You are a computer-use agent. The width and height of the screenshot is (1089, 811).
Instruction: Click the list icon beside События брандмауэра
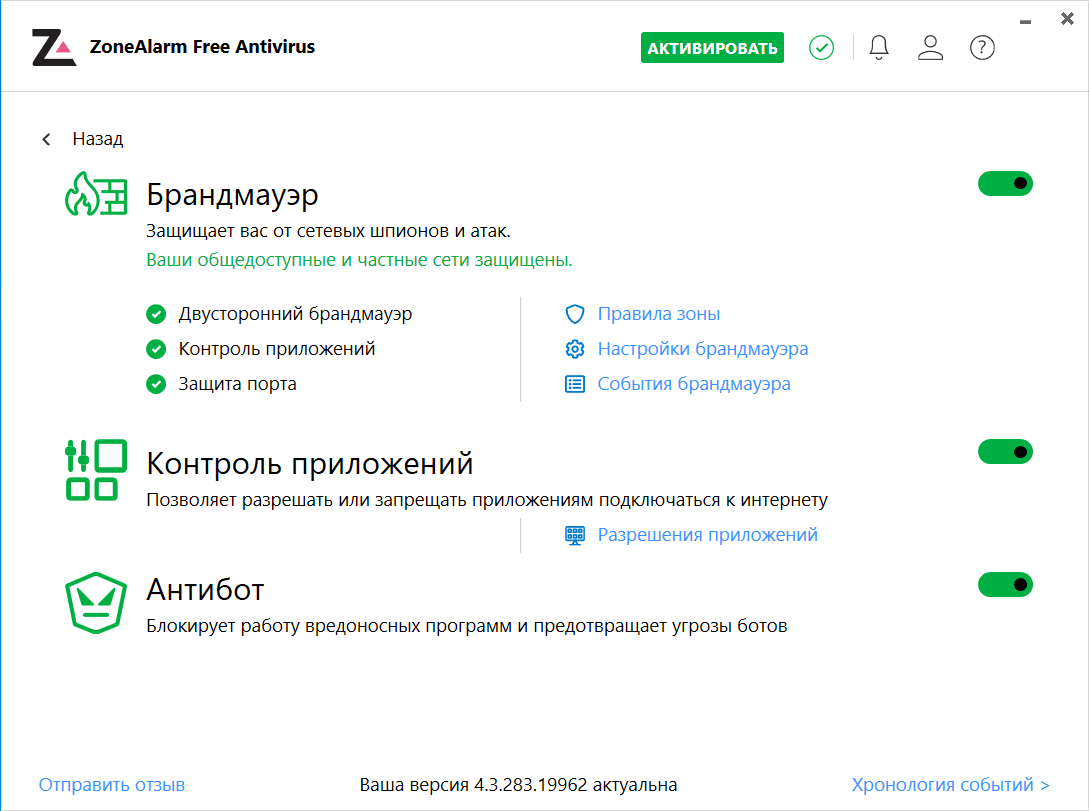click(x=575, y=384)
